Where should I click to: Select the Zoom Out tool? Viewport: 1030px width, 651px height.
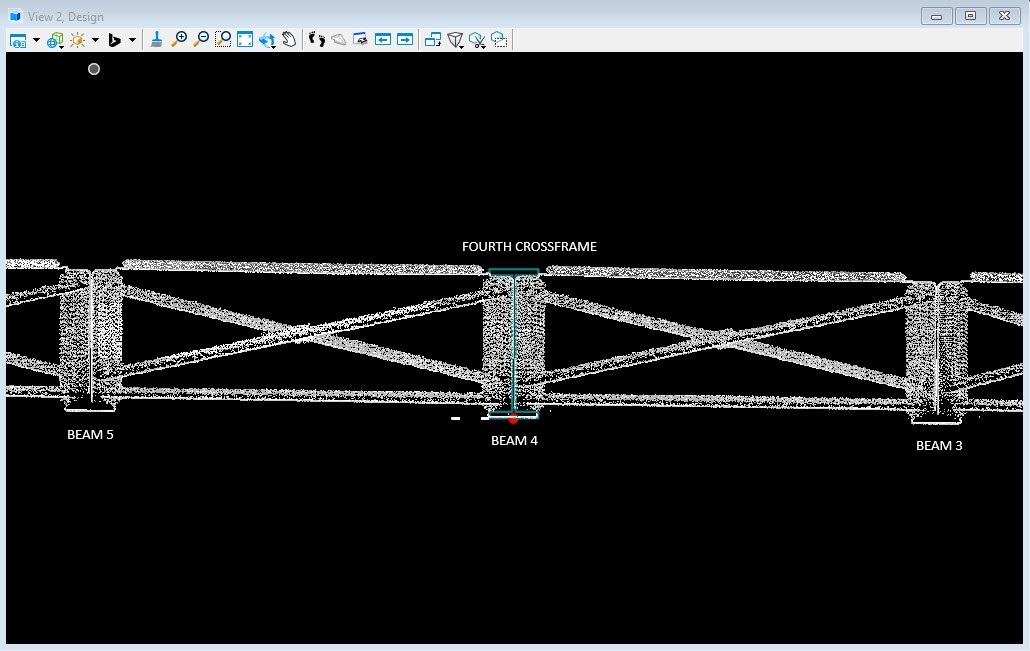click(x=201, y=39)
